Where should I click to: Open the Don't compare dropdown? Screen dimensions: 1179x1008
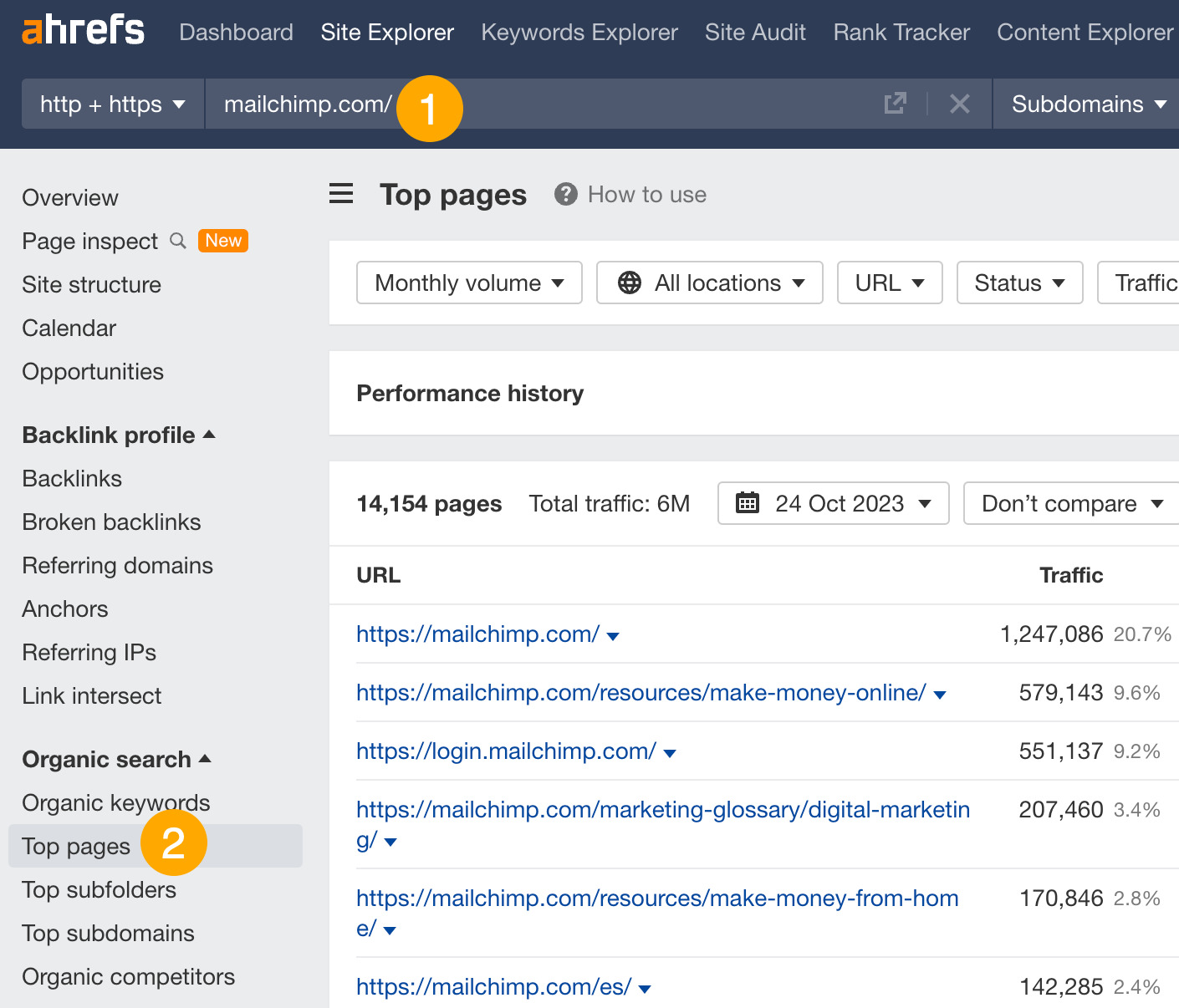pos(1070,502)
